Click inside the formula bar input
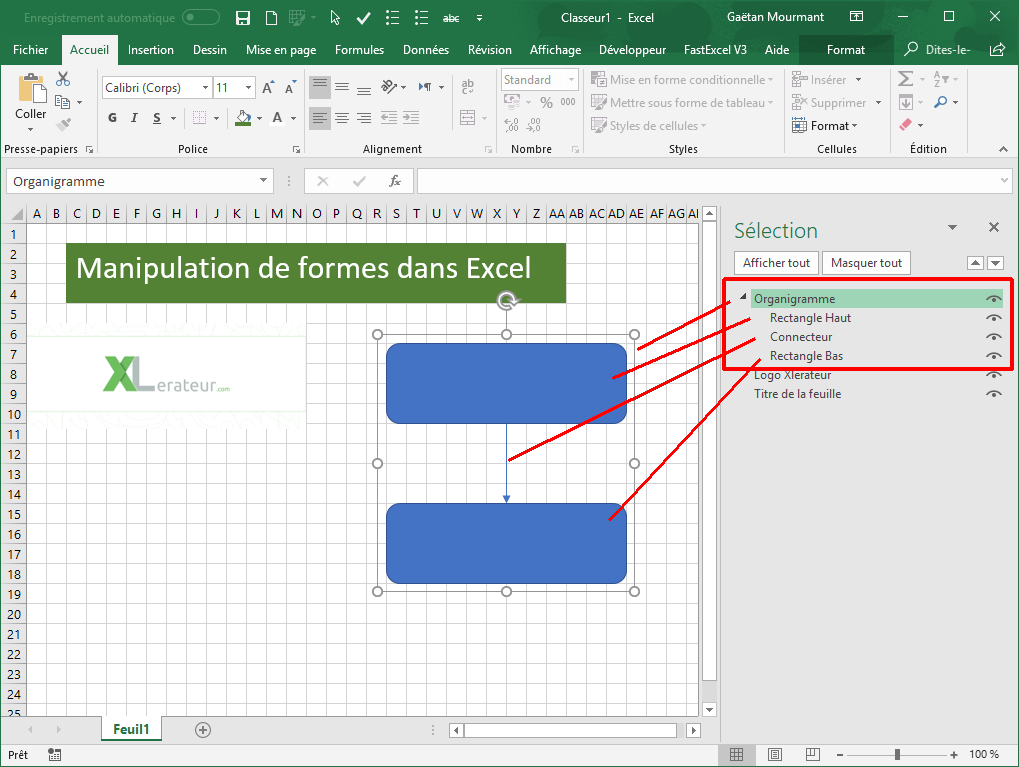 coord(708,181)
